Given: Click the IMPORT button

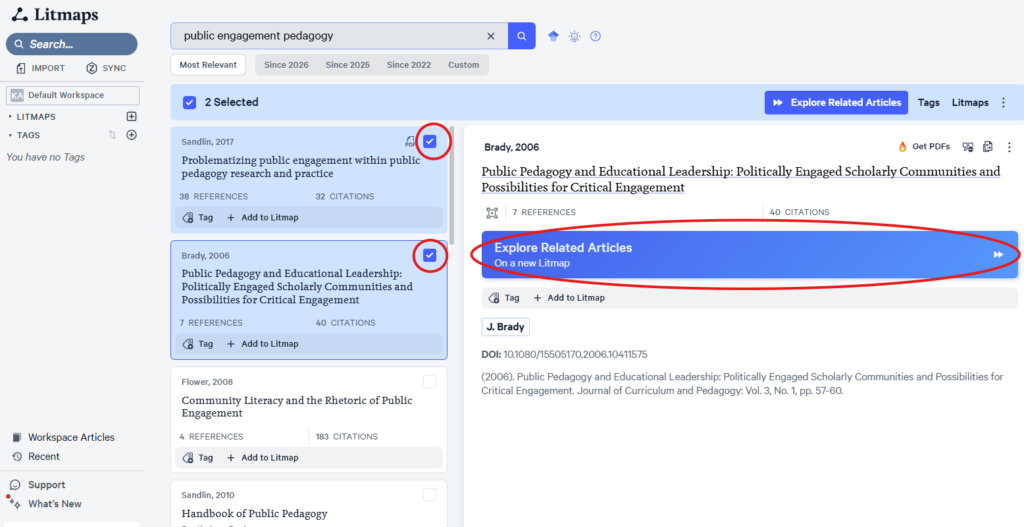Looking at the screenshot, I should (x=40, y=68).
